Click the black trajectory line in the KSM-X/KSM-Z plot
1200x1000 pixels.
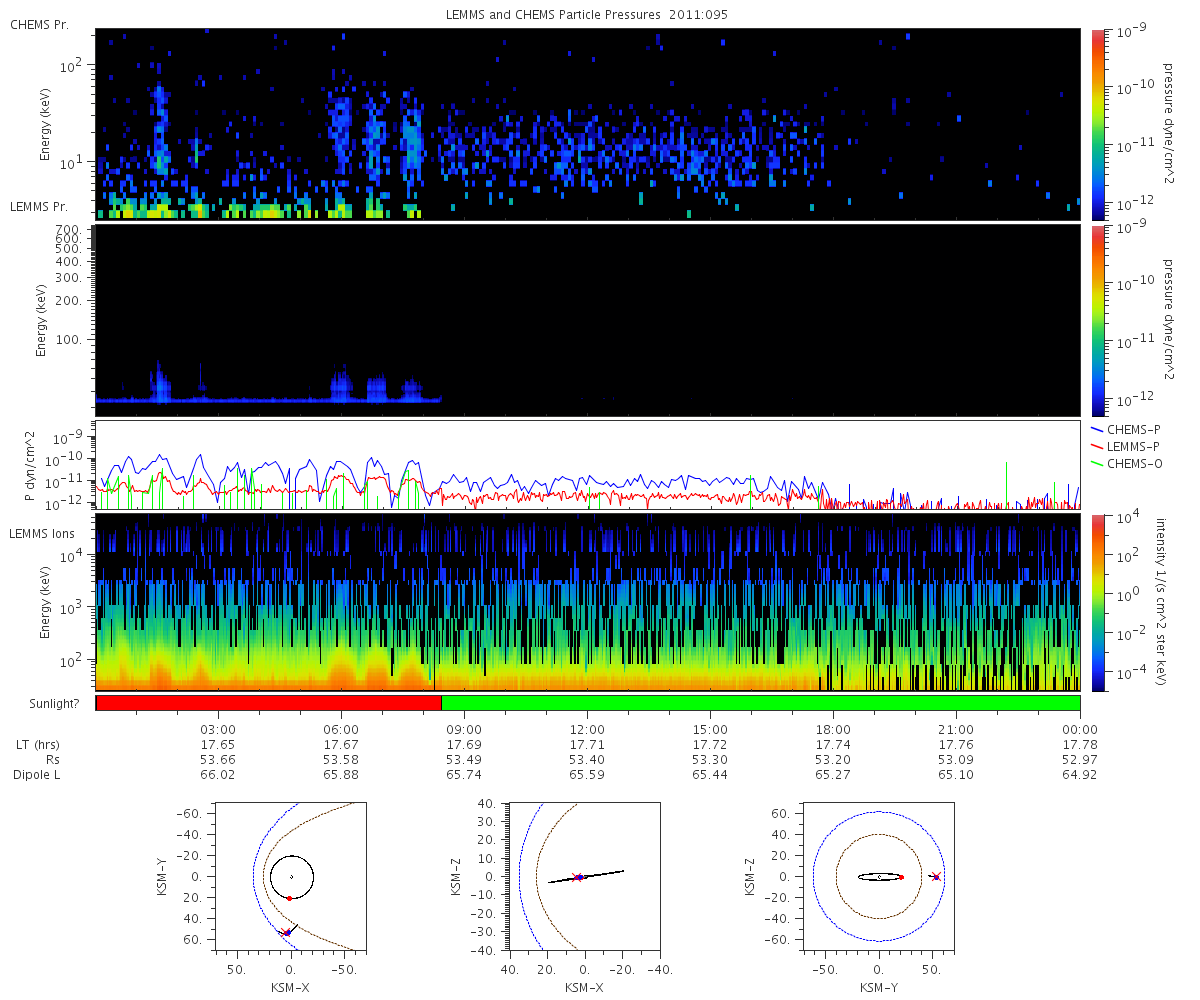[586, 876]
